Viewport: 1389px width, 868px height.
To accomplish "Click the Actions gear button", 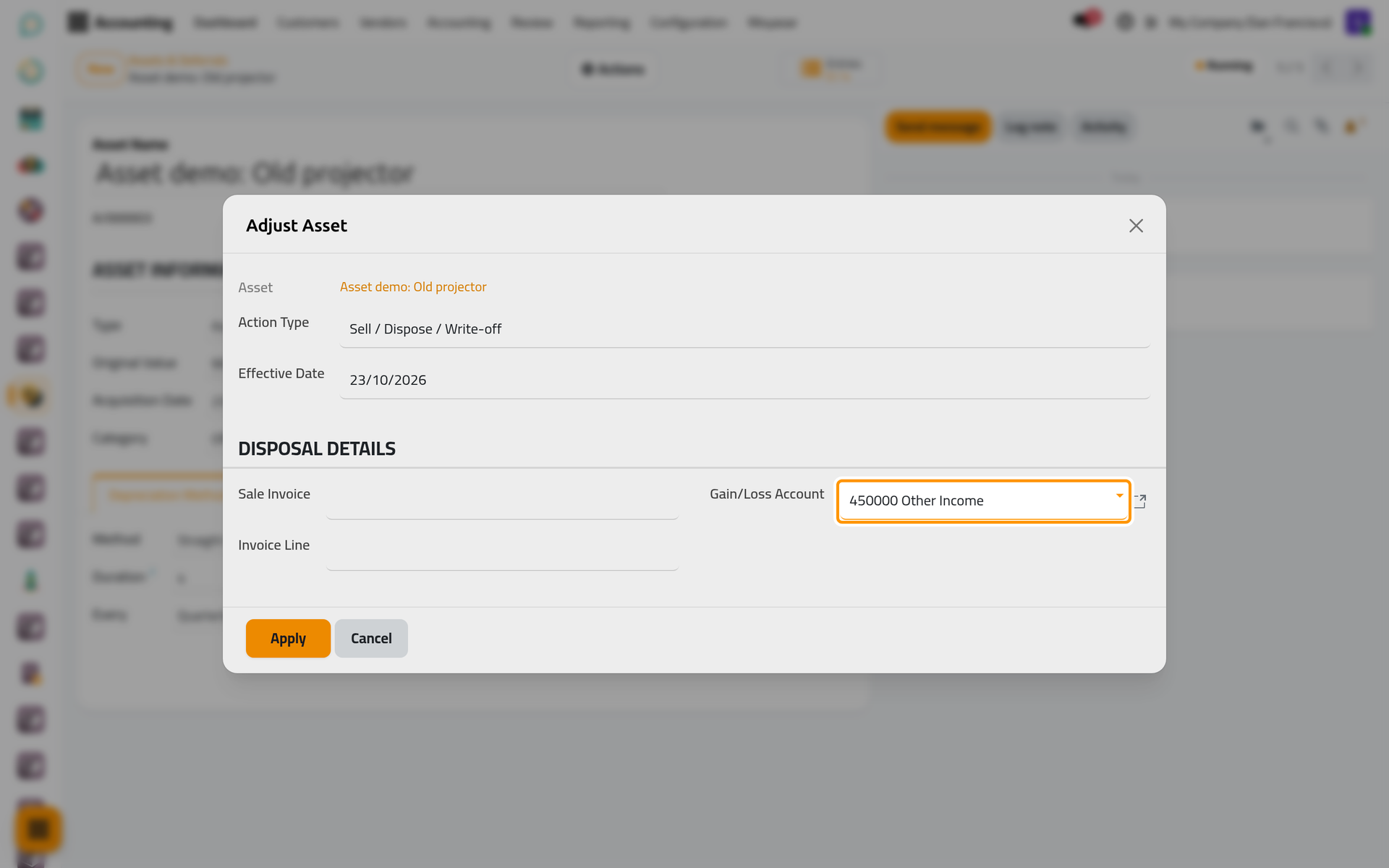I will [613, 69].
